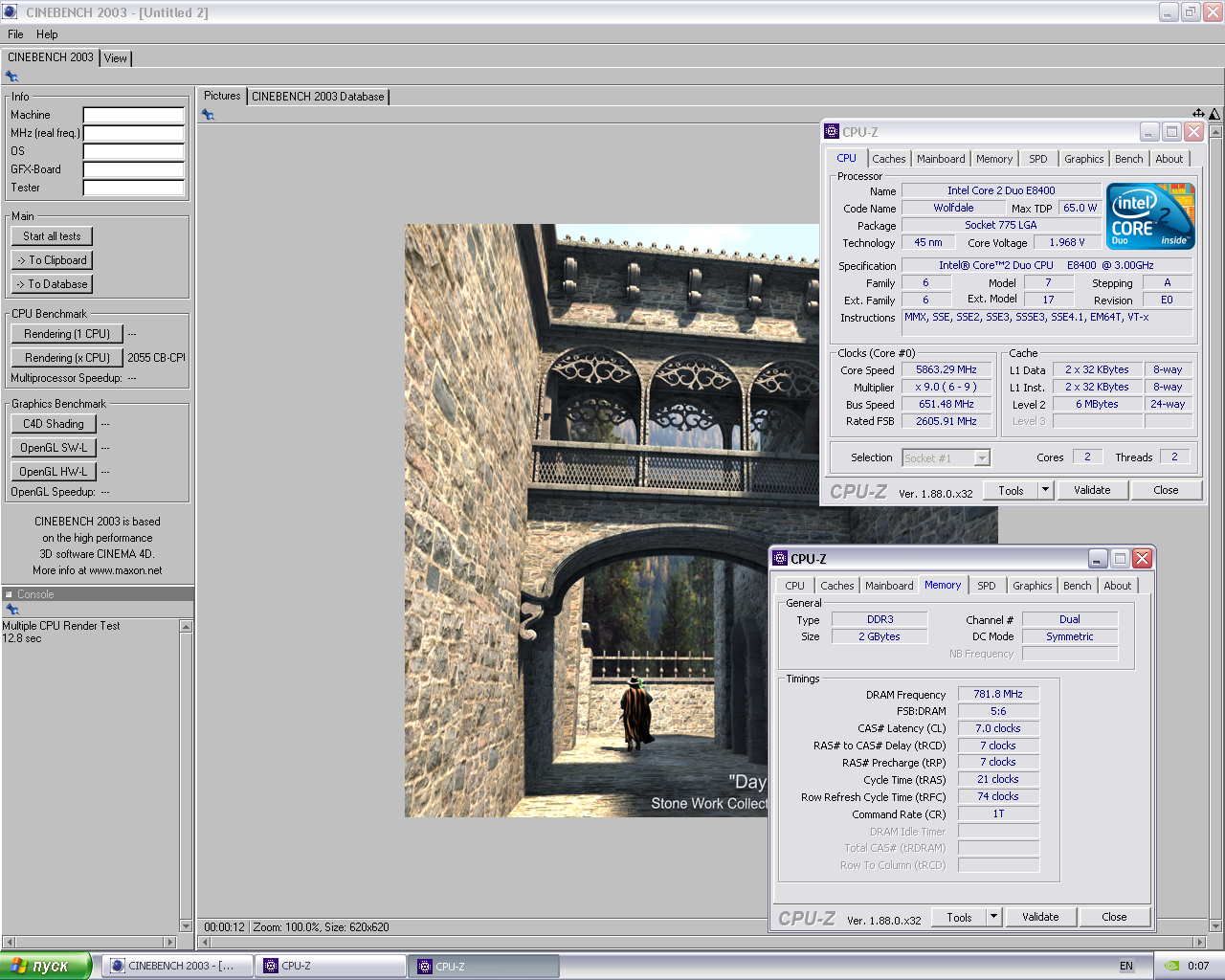
Task: Run the OpenGL HW-L test
Action: pos(54,472)
